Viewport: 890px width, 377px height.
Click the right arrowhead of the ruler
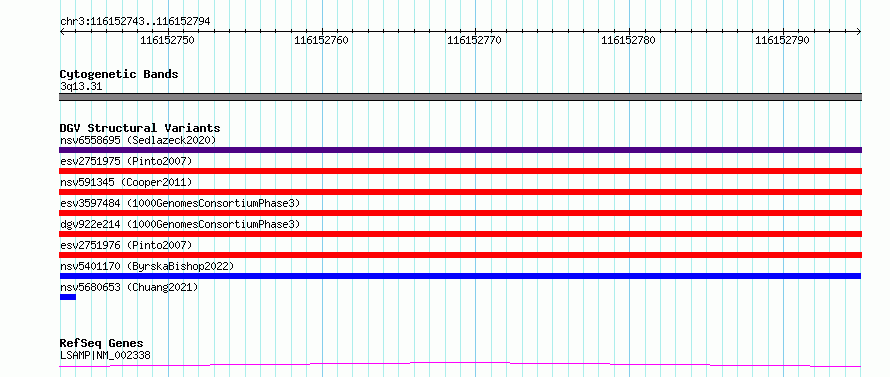(x=859, y=32)
